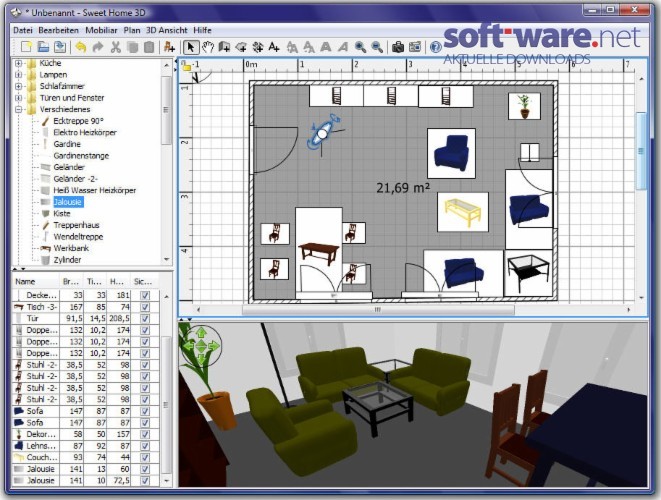Open the Bearbeiten menu
Viewport: 661px width, 500px height.
(x=58, y=30)
